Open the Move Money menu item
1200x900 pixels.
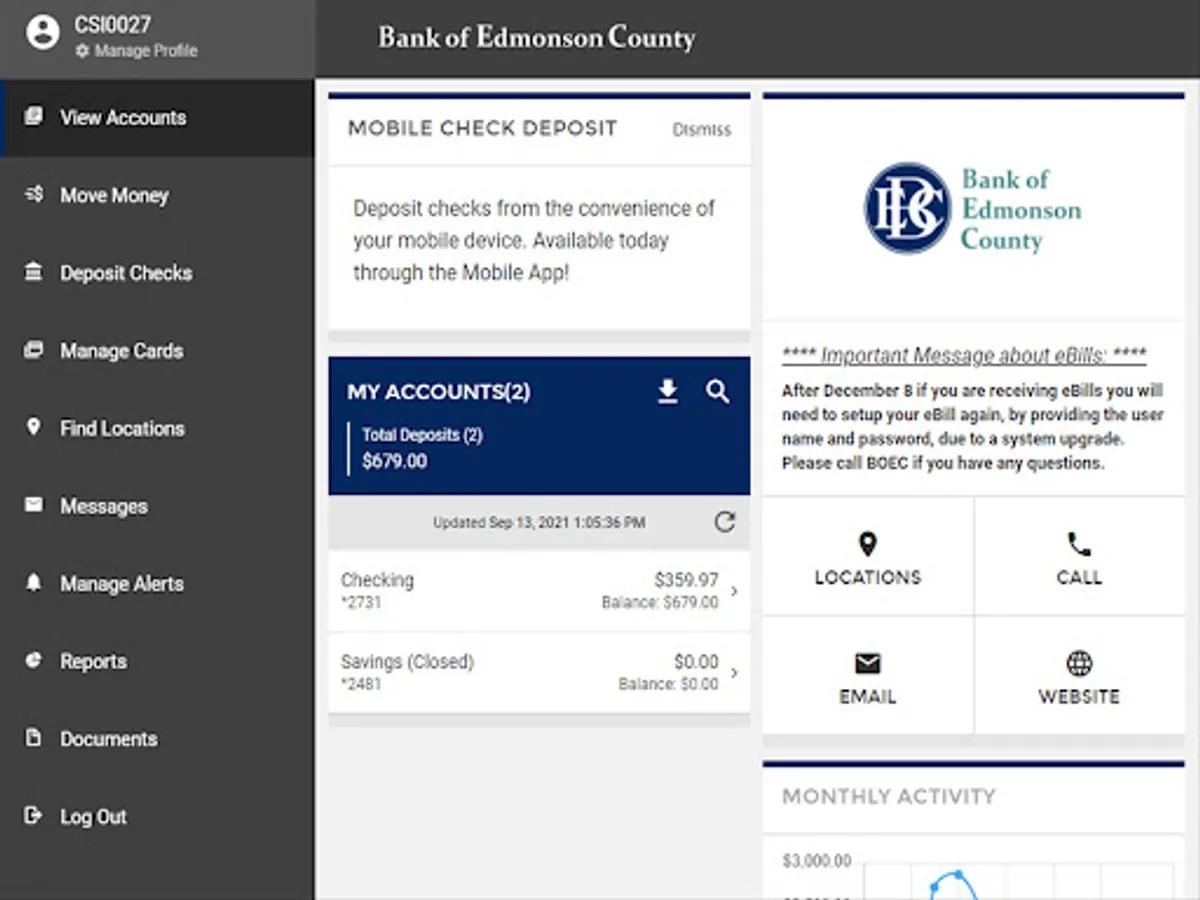157,195
